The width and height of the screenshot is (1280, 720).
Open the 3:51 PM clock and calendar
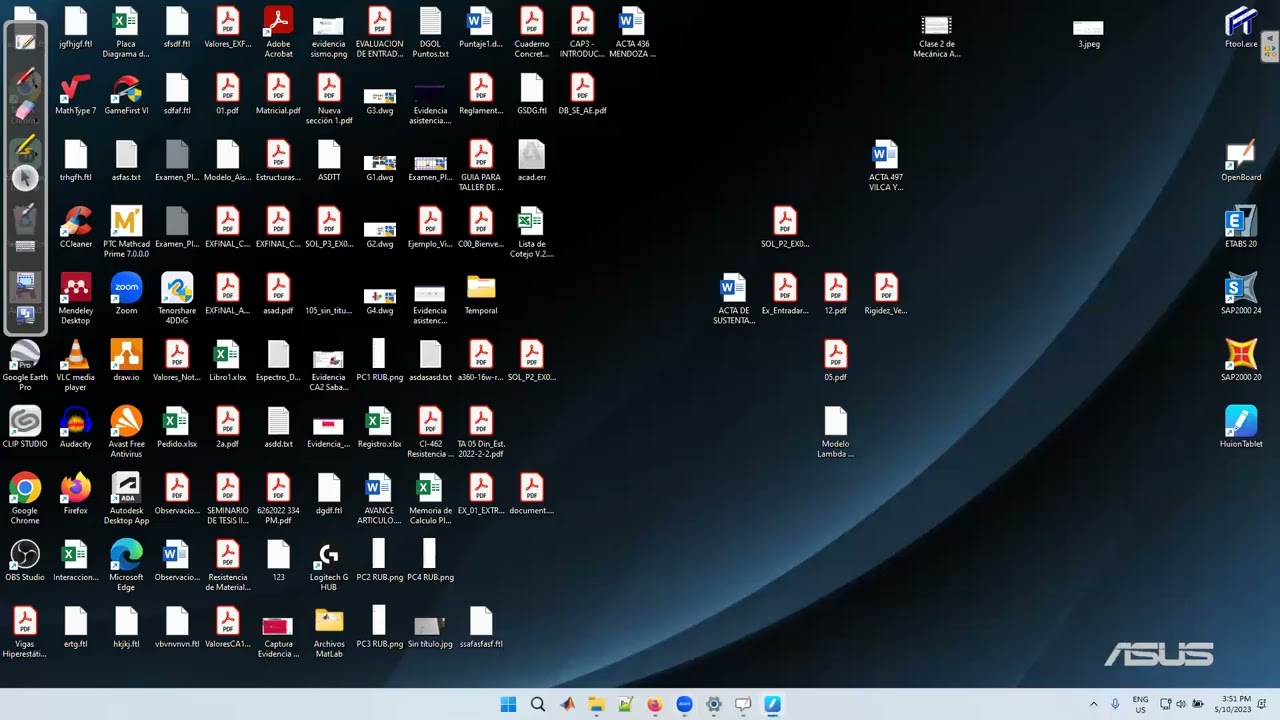coord(1232,704)
